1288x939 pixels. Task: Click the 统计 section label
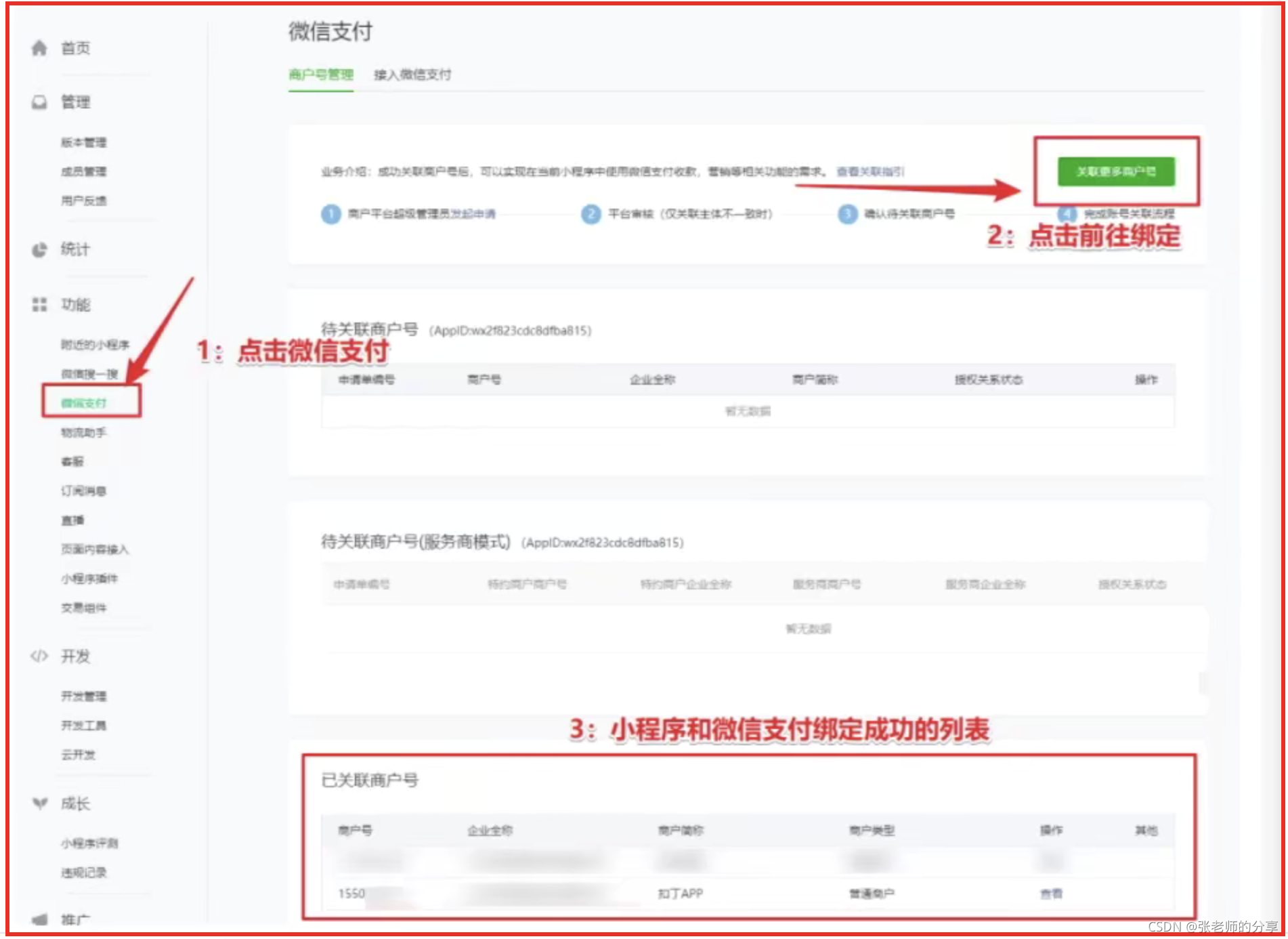click(76, 249)
